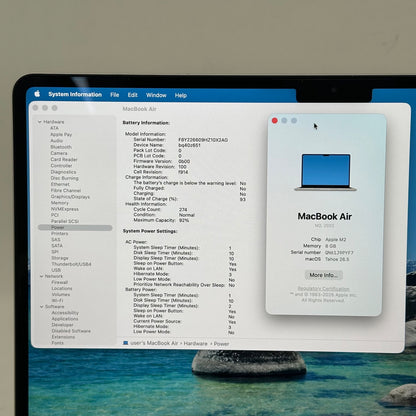Select Fonts under Software
This screenshot has width=416, height=416.
(x=58, y=343)
